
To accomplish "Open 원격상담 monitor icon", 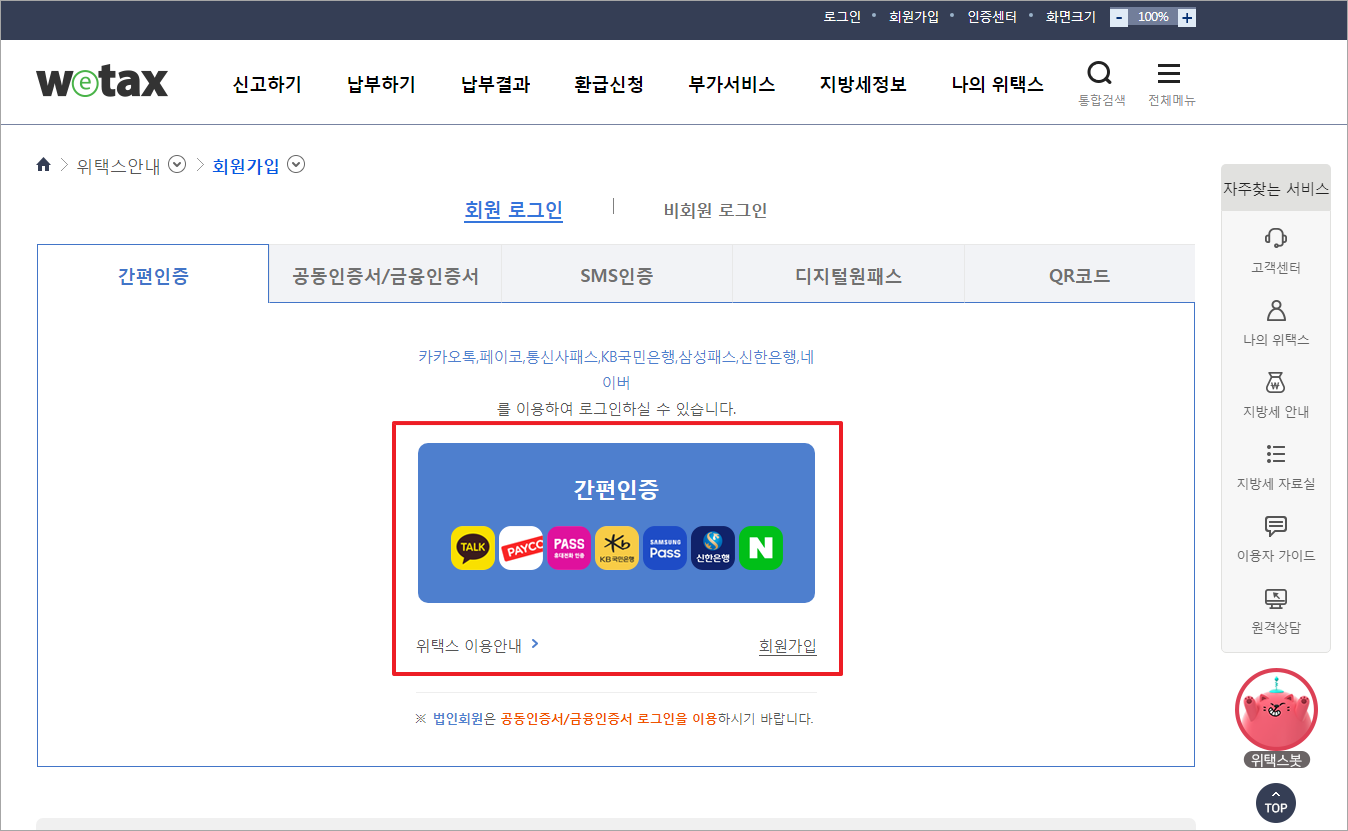I will [x=1276, y=598].
